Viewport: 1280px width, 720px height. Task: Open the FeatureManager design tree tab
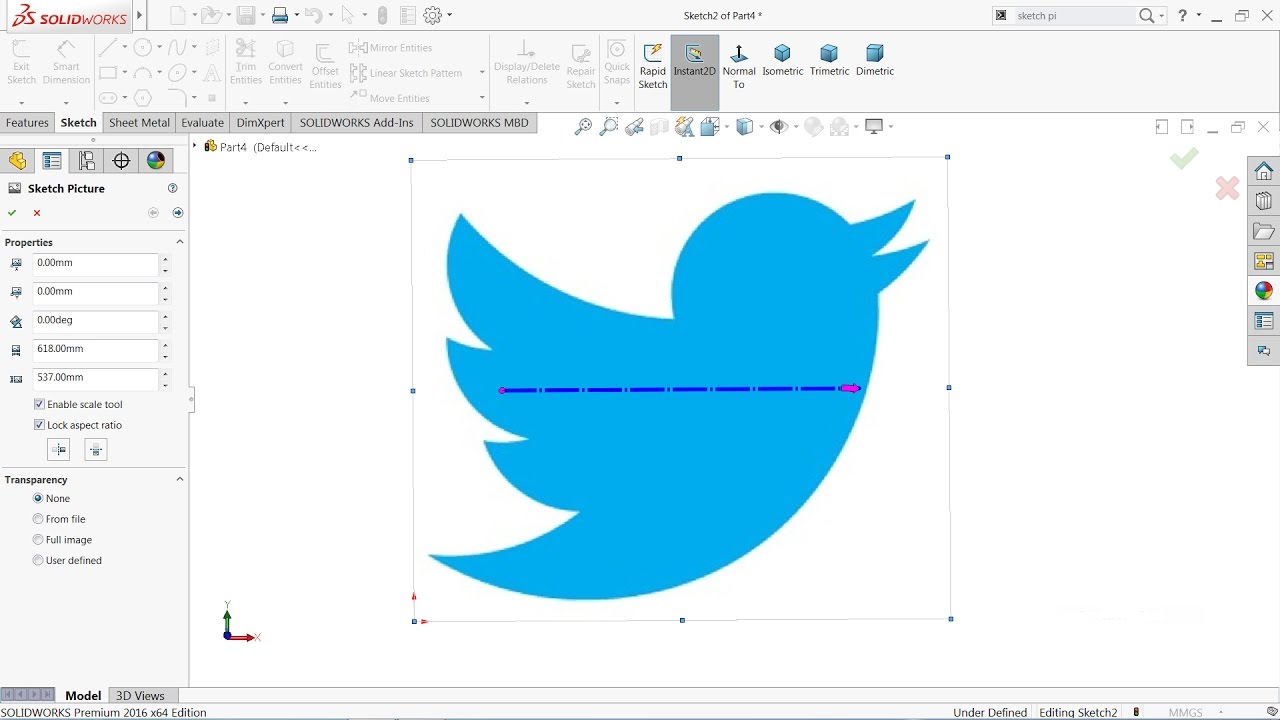click(x=17, y=161)
